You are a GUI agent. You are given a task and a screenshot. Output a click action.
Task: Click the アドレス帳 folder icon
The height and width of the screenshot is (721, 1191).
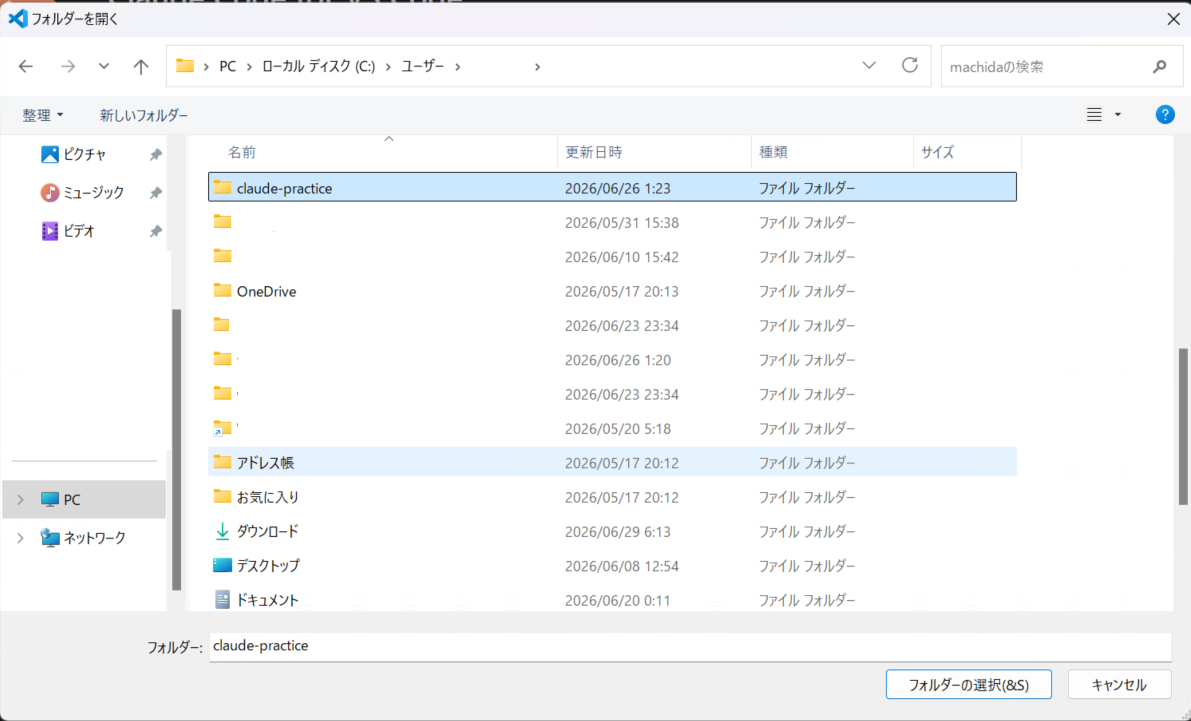point(222,462)
